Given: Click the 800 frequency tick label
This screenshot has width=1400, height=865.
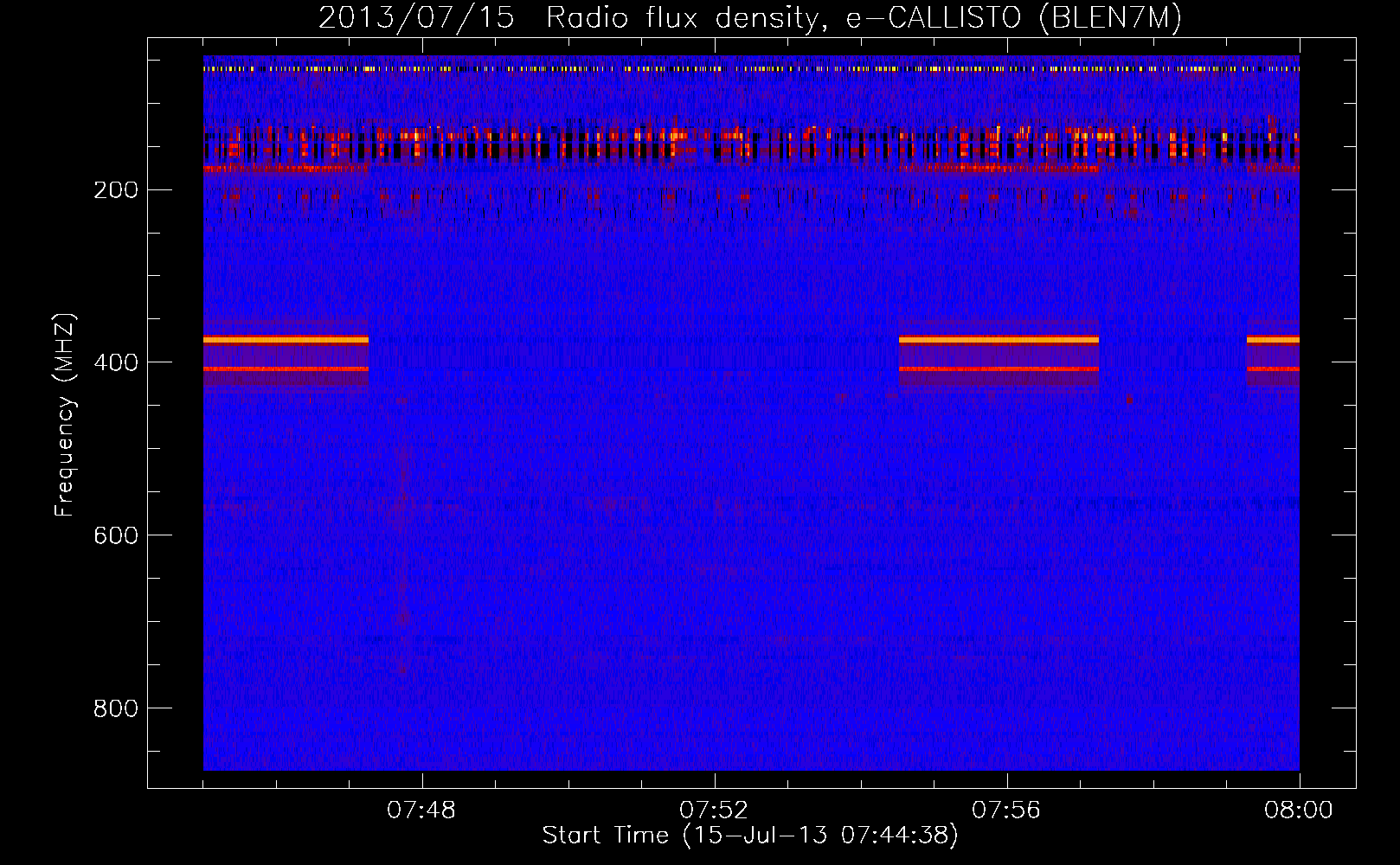Looking at the screenshot, I should pos(116,709).
